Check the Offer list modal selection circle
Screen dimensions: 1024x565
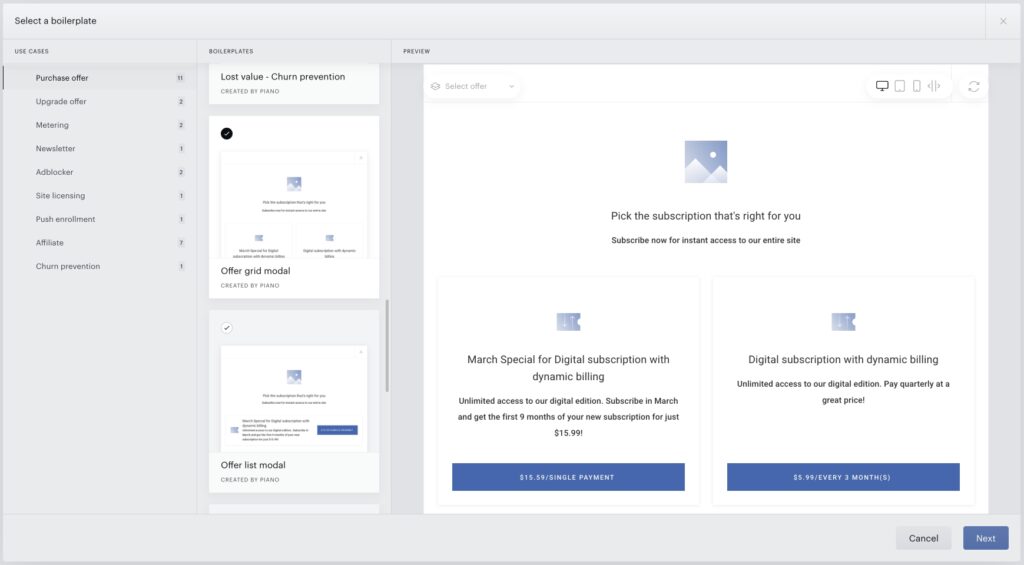click(227, 328)
